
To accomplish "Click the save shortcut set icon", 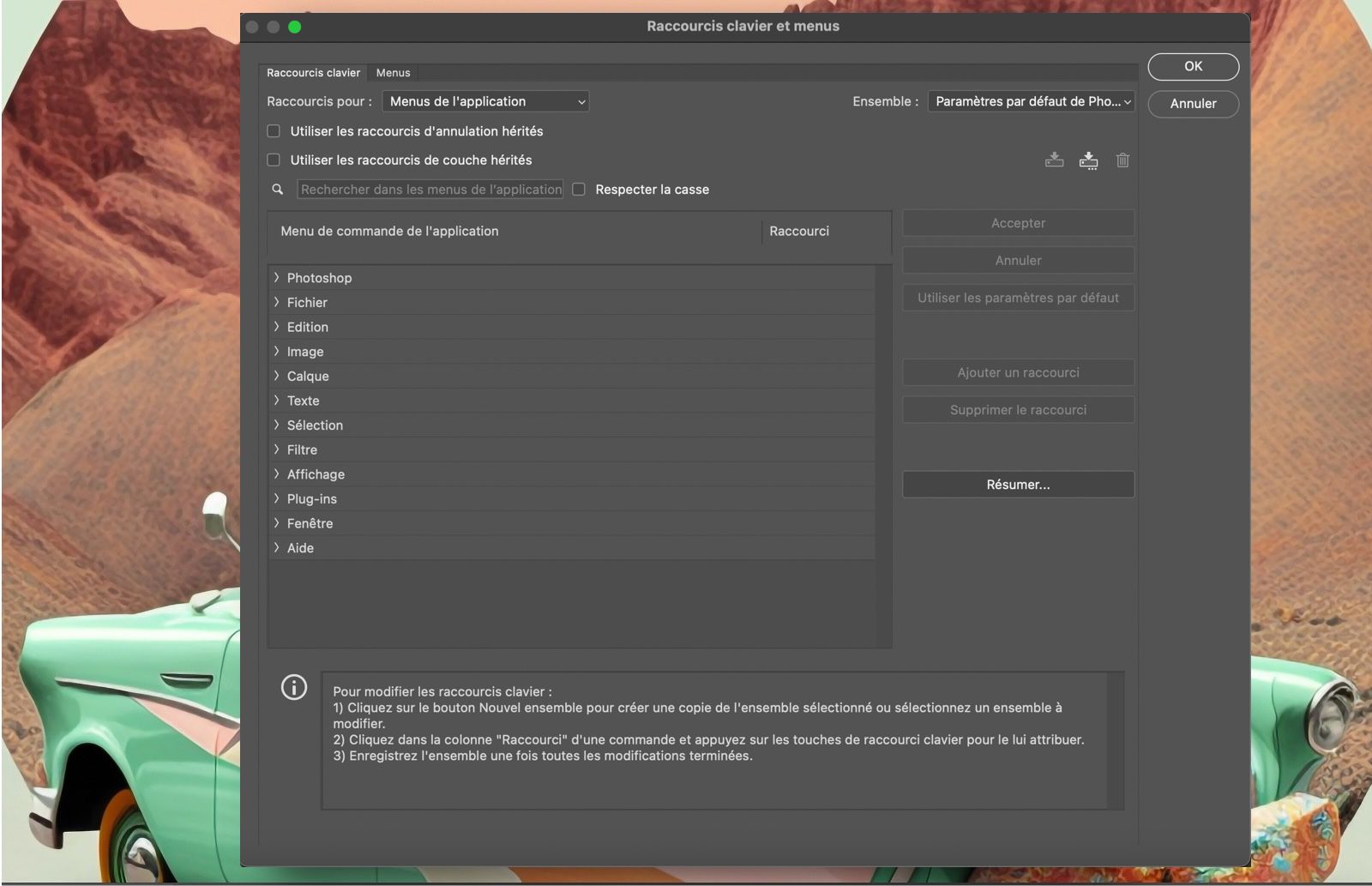I will tap(1055, 160).
